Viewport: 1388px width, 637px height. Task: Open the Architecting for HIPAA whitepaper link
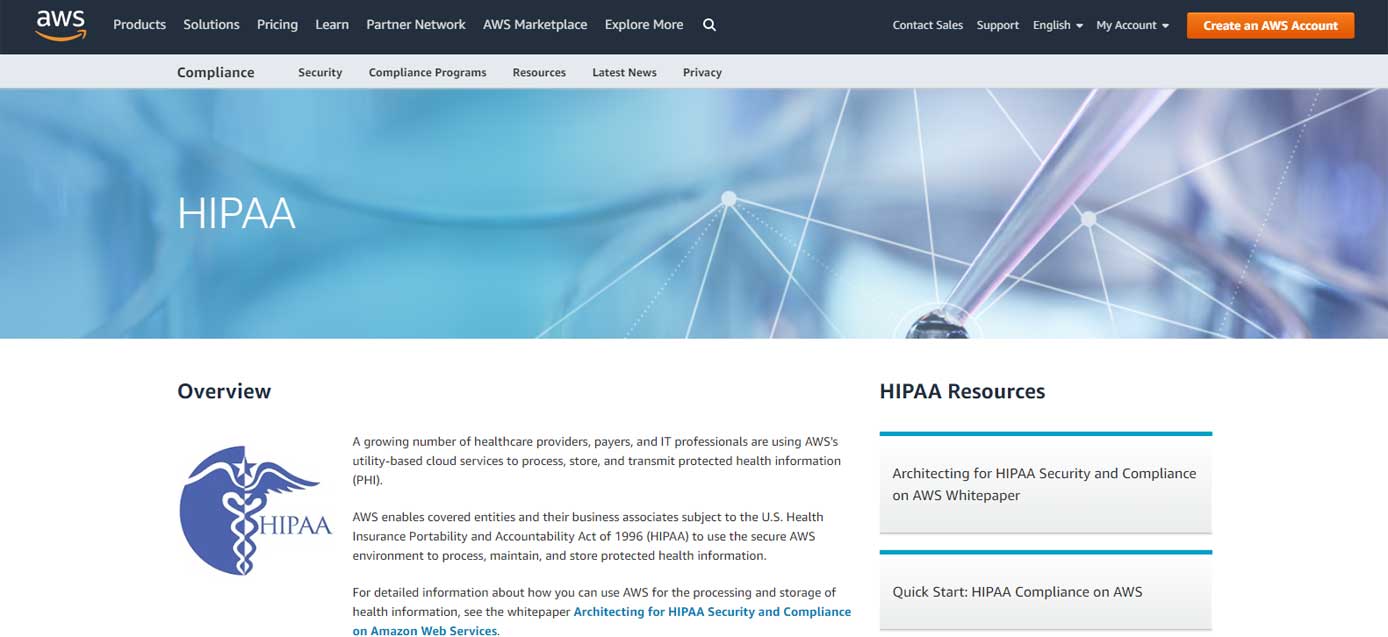(1043, 483)
